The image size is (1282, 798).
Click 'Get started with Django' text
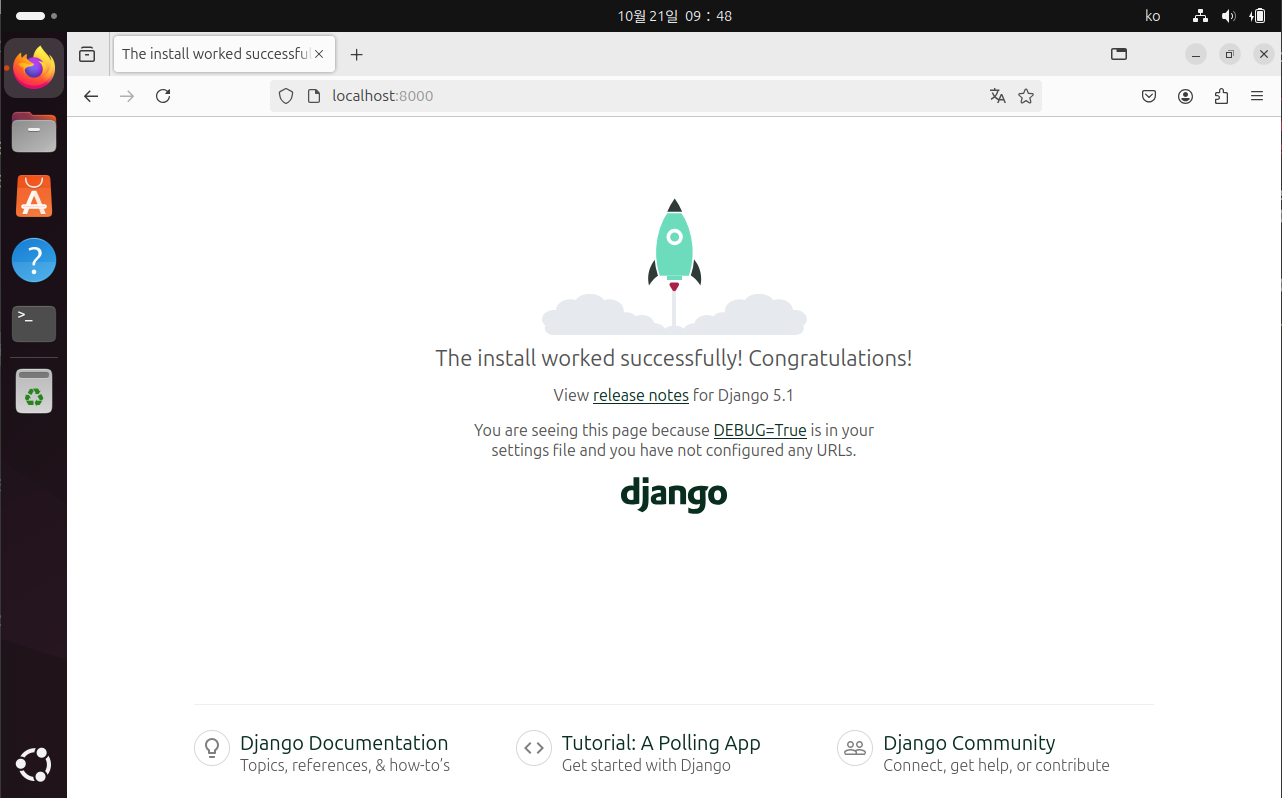pos(646,765)
